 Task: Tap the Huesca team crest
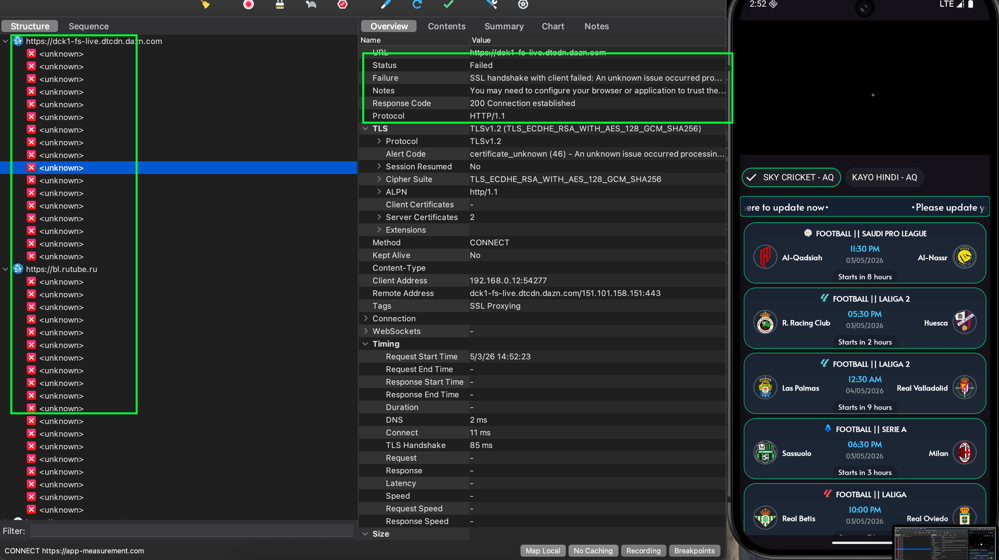coord(965,322)
